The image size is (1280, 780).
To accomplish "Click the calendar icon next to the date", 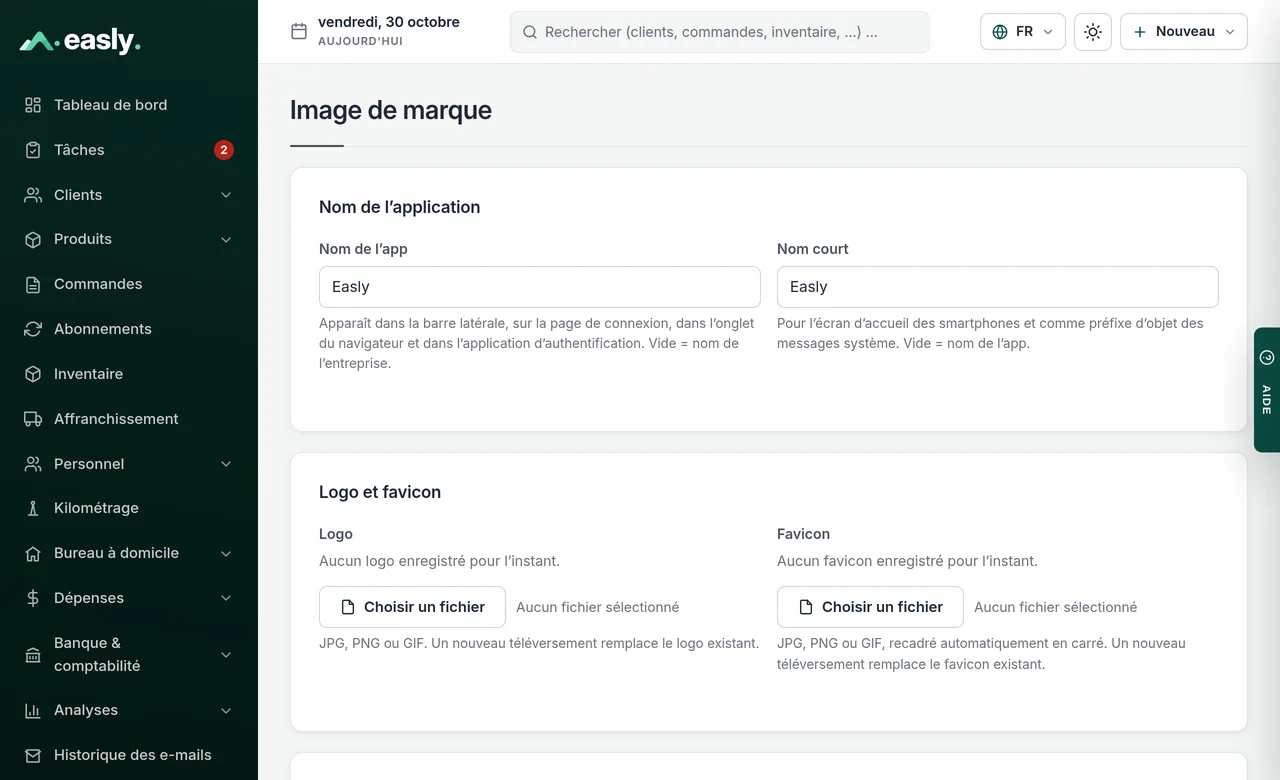I will (299, 31).
